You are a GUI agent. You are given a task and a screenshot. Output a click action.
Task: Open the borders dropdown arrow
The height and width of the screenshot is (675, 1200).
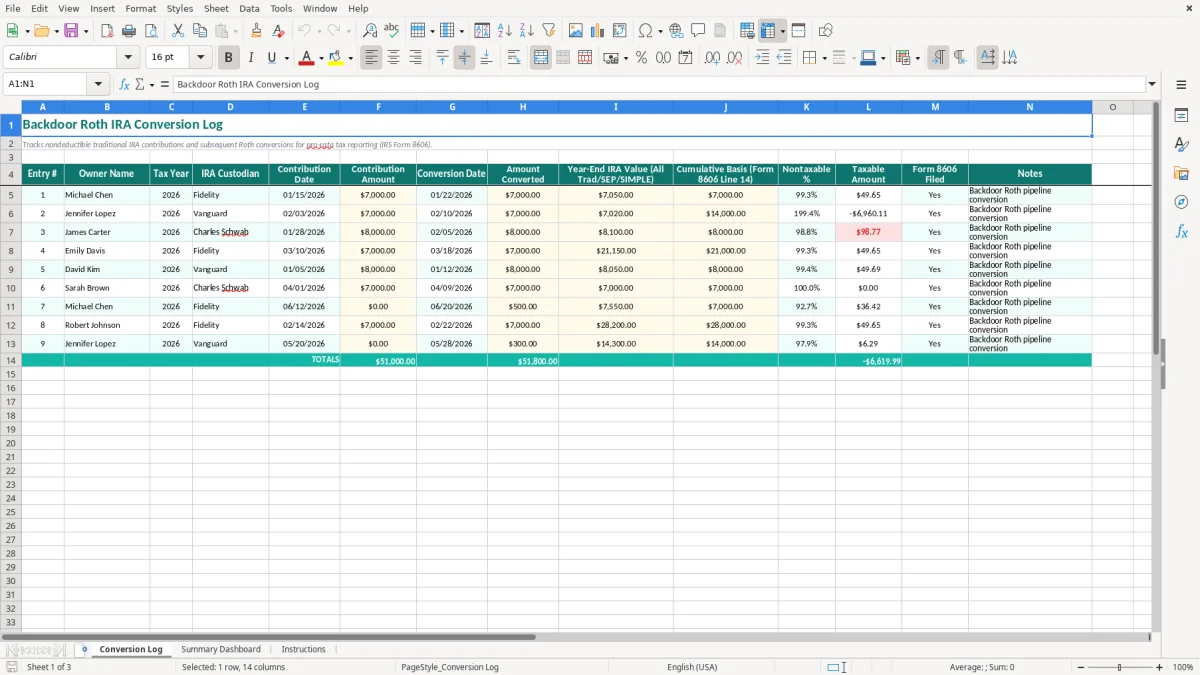[823, 58]
